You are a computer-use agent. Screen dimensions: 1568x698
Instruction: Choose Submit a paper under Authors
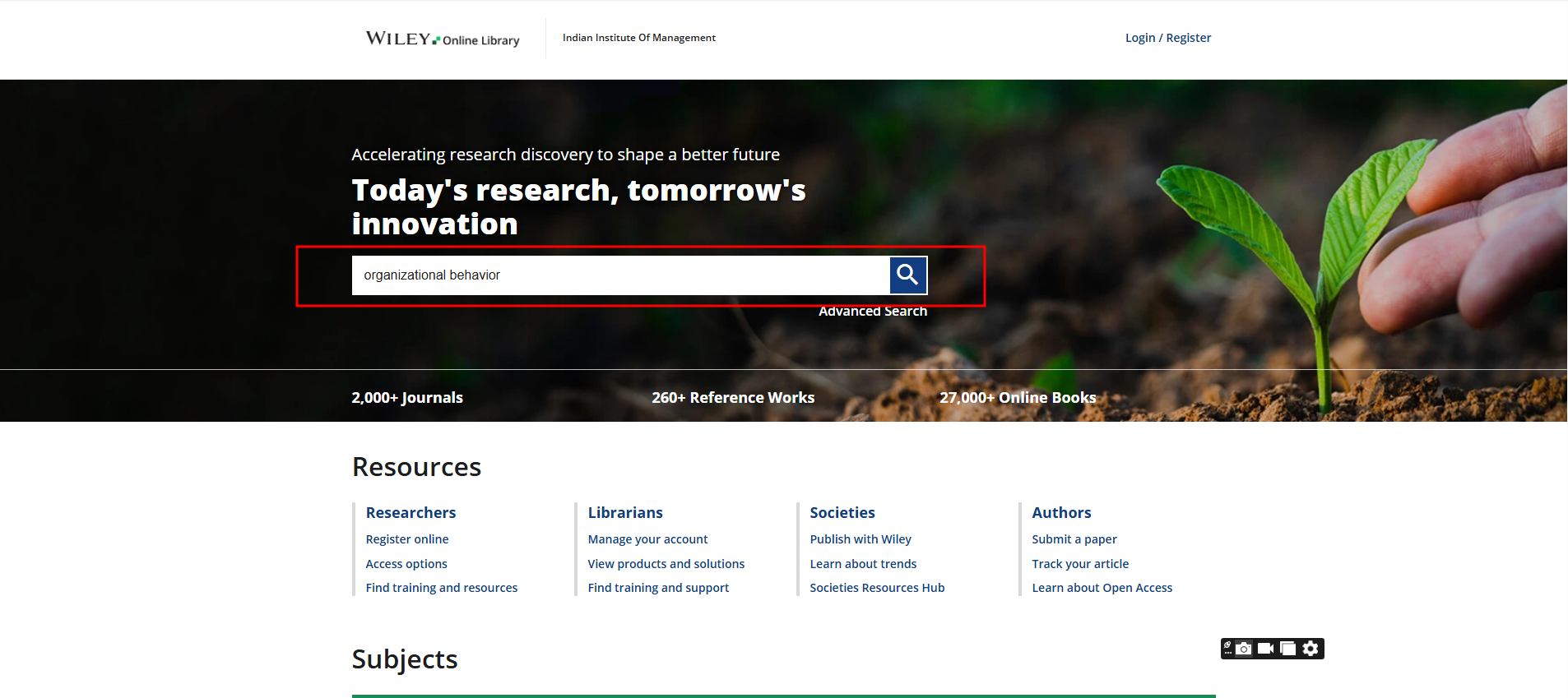click(1074, 539)
